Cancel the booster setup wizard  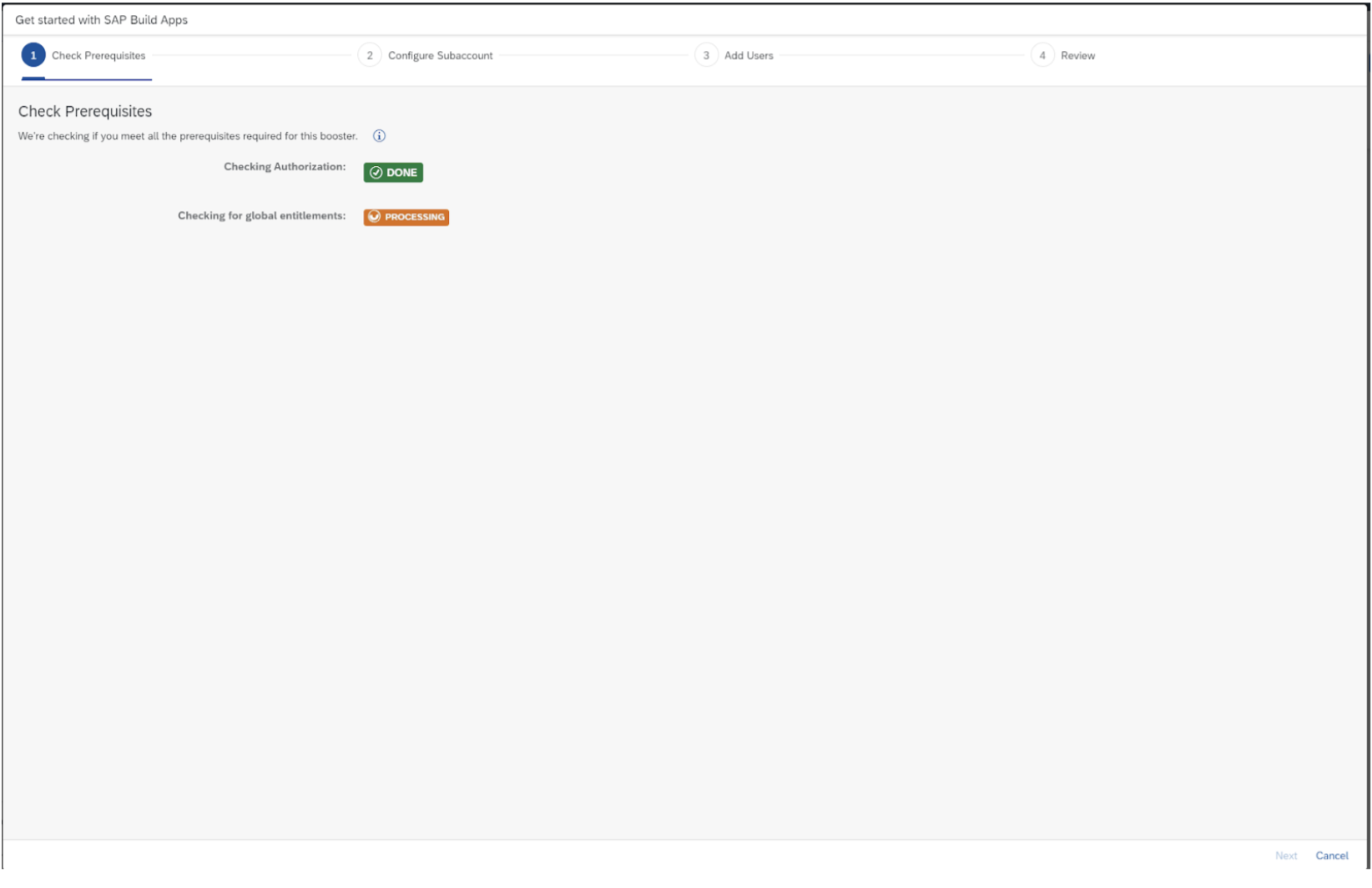coord(1332,855)
